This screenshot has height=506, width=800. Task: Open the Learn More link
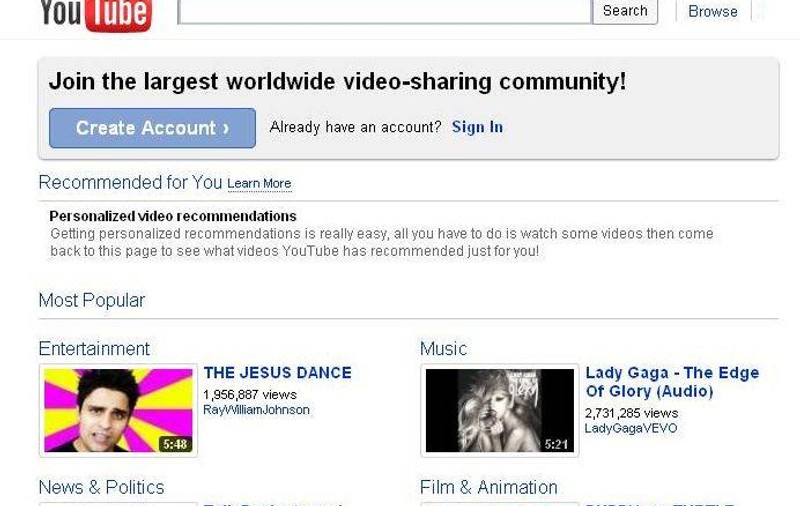[259, 184]
